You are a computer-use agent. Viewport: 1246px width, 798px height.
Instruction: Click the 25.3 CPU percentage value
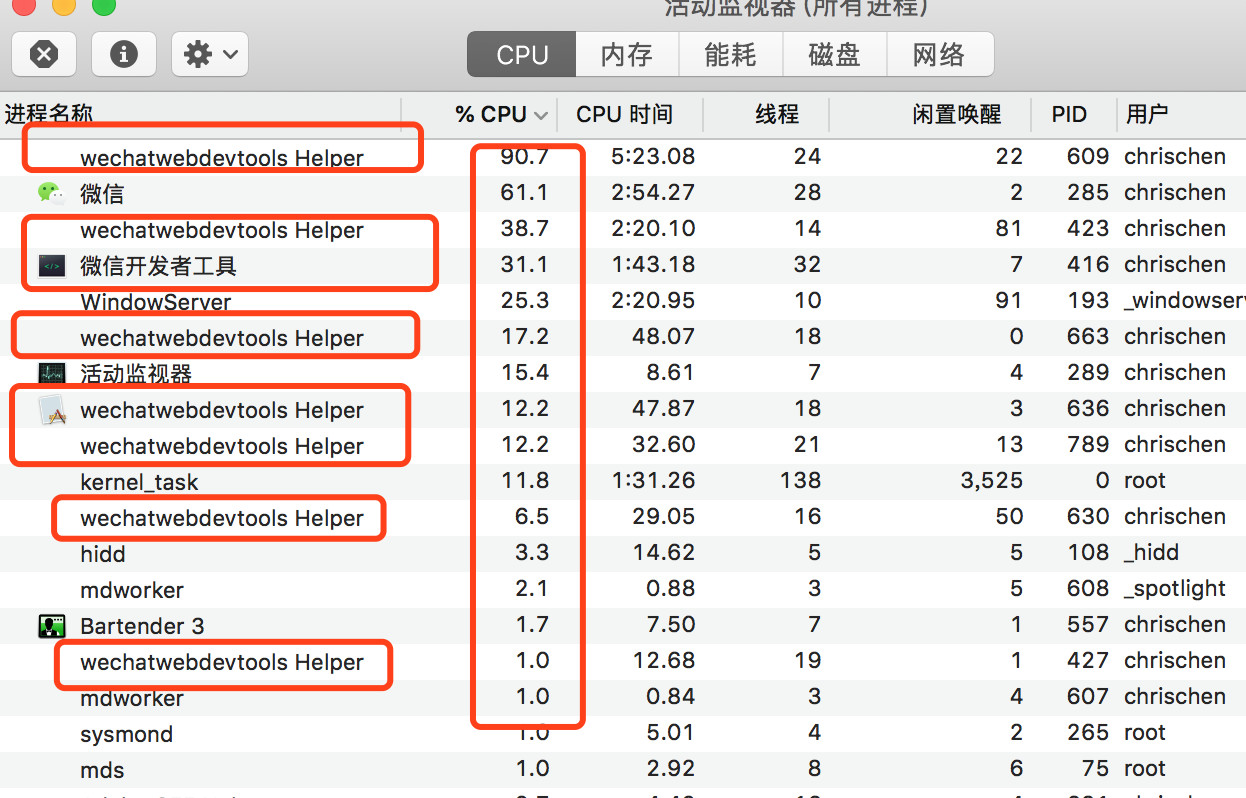point(525,300)
